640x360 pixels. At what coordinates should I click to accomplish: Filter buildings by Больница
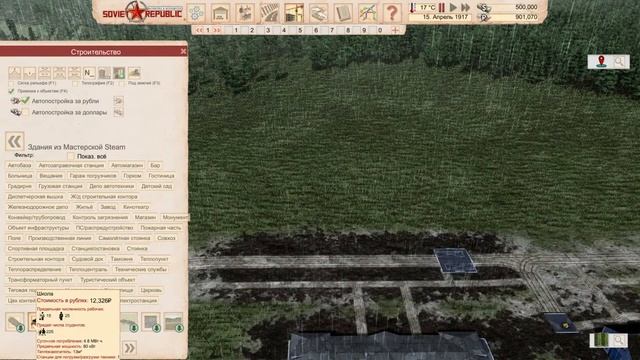pos(20,176)
